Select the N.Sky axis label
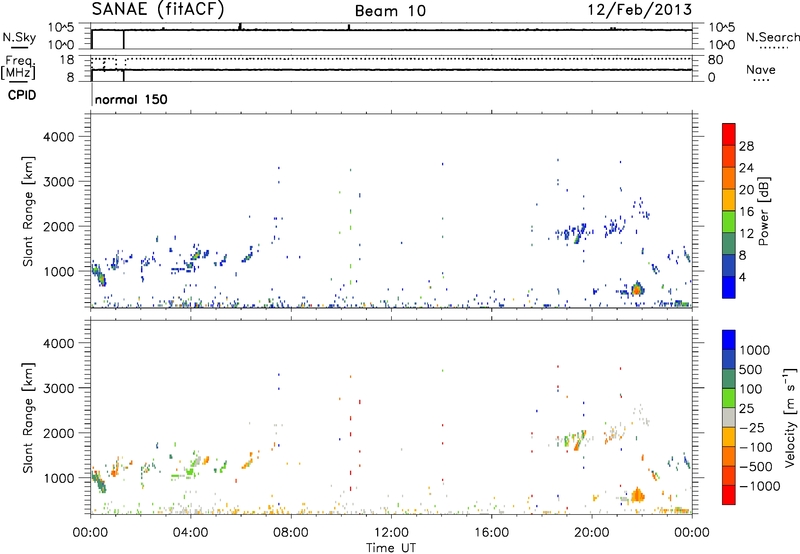Viewport: 800px width, 554px height. pyautogui.click(x=19, y=37)
